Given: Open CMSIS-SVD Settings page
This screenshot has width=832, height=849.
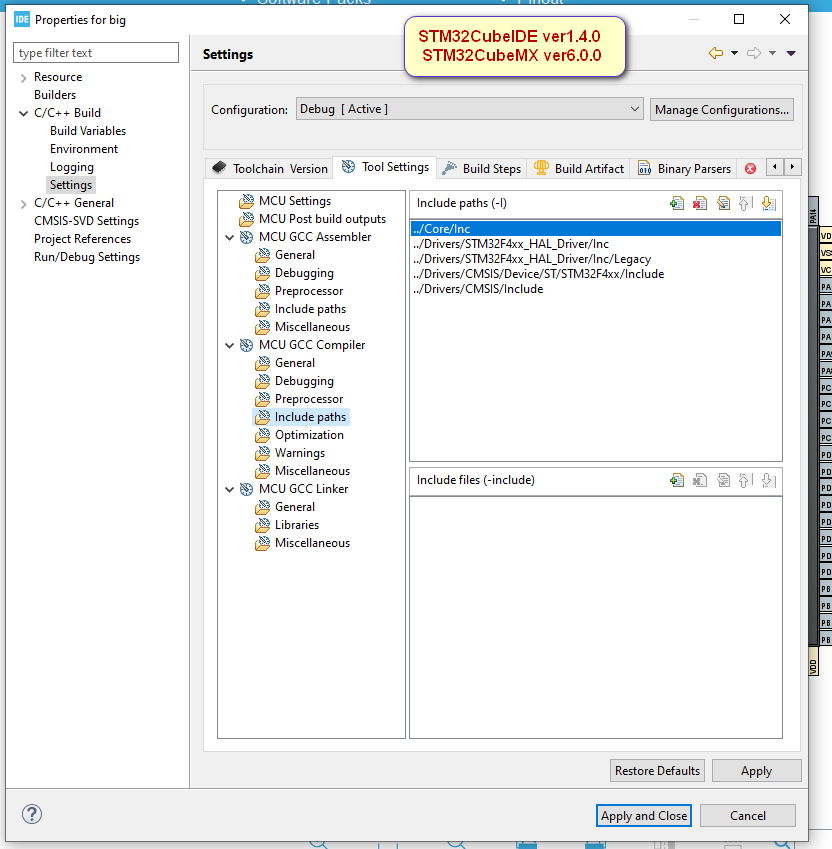Looking at the screenshot, I should tap(86, 221).
